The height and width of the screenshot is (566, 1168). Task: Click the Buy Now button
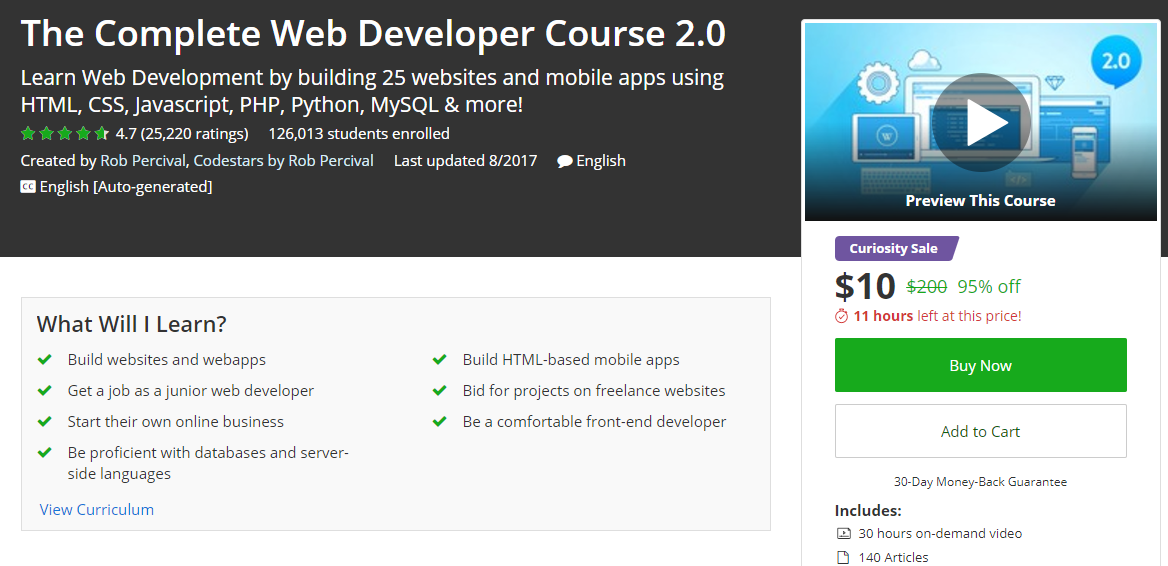tap(980, 365)
